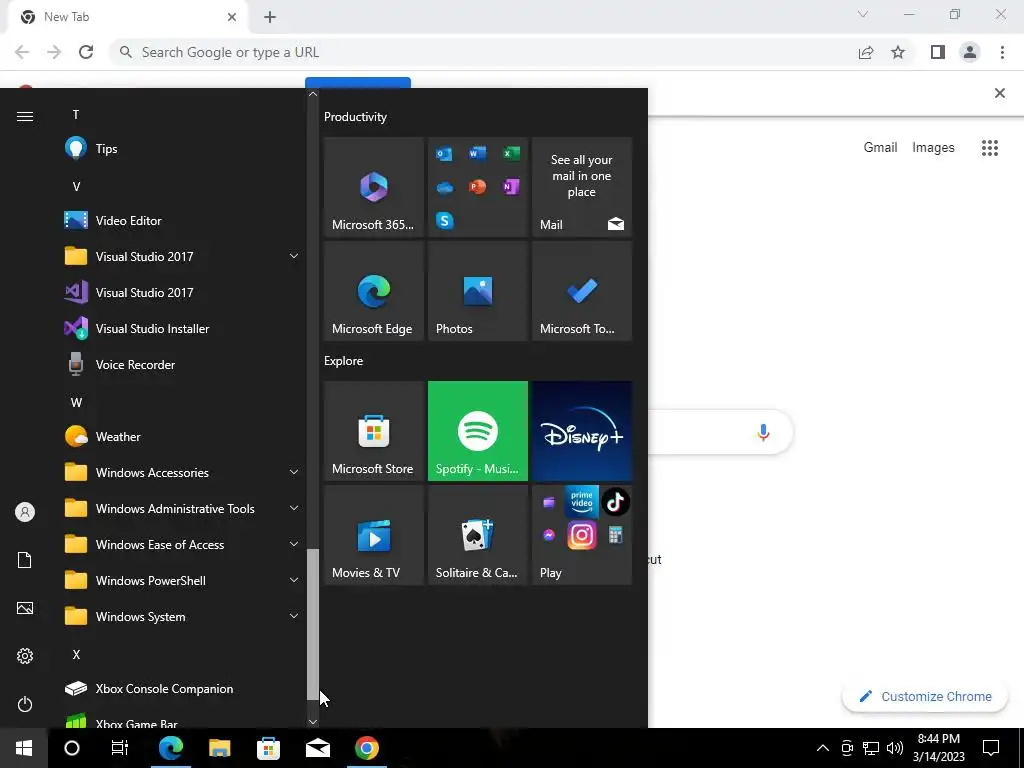Click the app list scroll-down arrow
The width and height of the screenshot is (1024, 768).
[313, 722]
